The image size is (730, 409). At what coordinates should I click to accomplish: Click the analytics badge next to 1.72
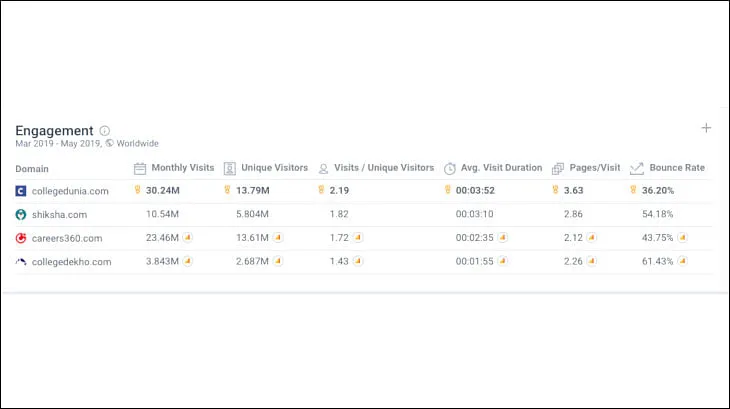[x=358, y=237]
